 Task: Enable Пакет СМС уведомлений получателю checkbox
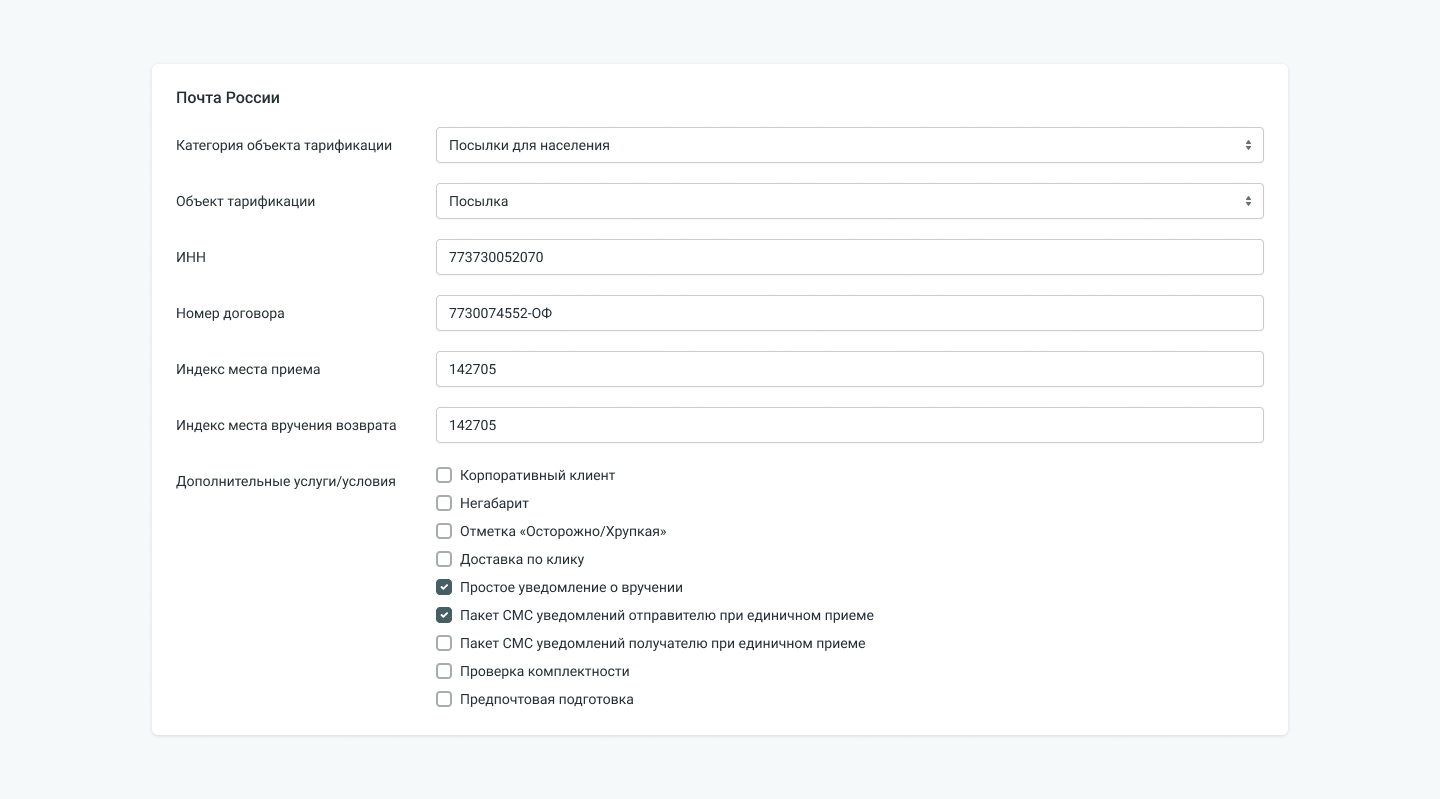(444, 643)
